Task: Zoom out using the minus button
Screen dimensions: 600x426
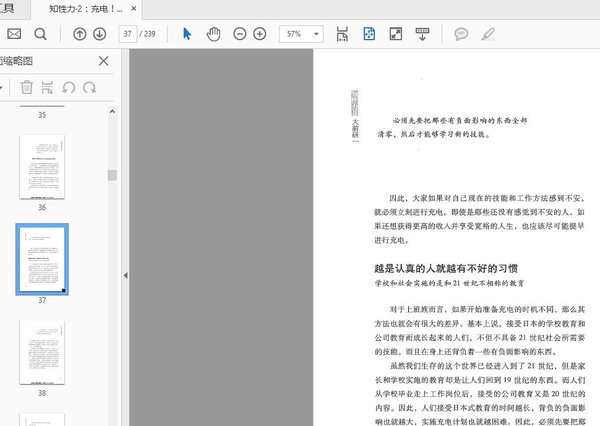Action: coord(240,34)
